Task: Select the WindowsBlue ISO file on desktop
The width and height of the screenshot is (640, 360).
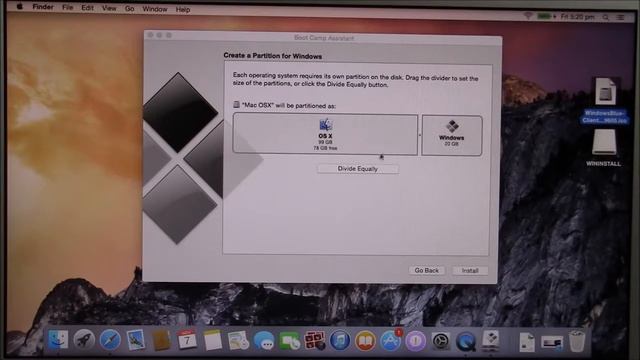Action: (605, 101)
